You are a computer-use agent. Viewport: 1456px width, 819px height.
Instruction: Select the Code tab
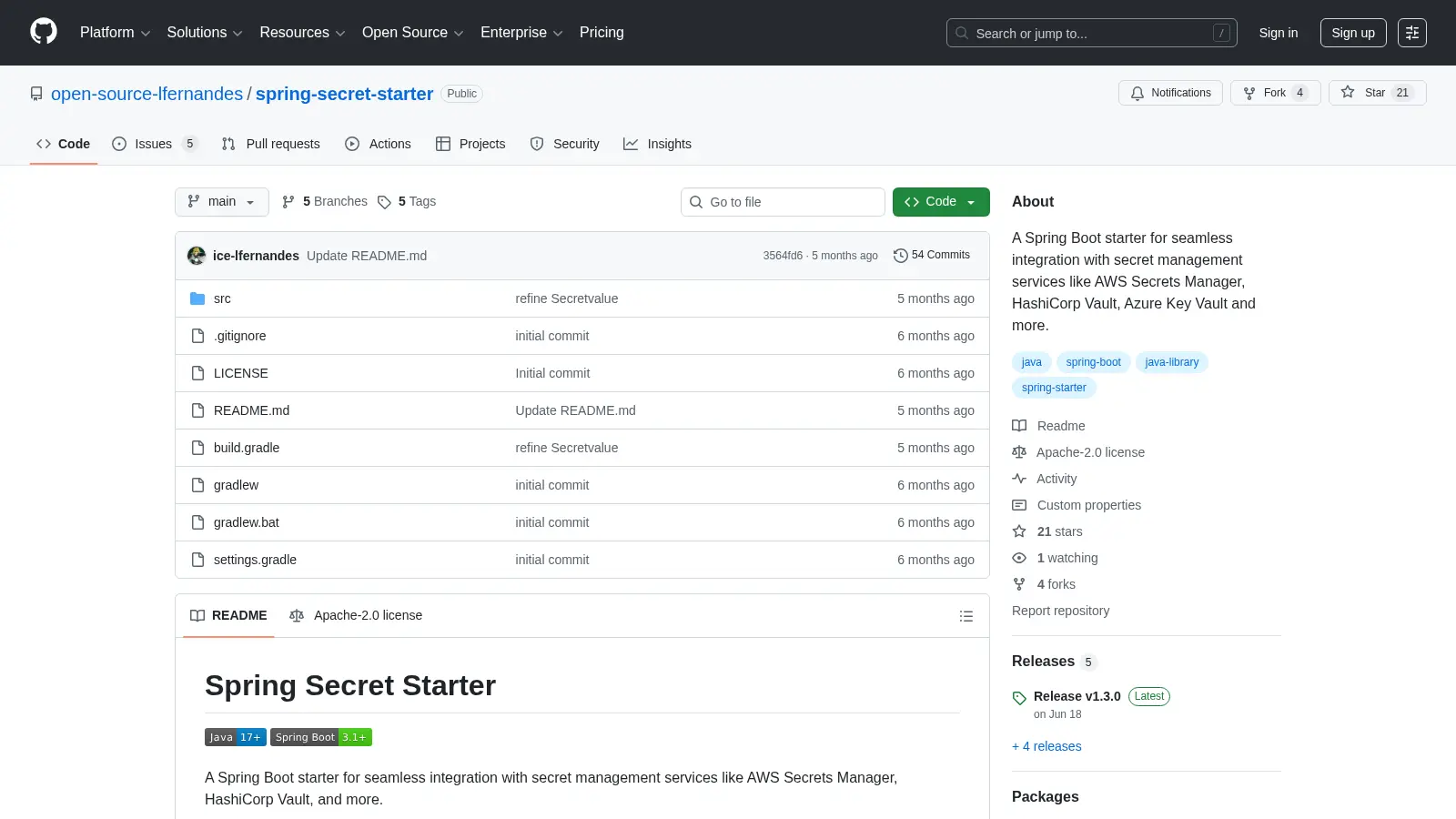point(64,144)
